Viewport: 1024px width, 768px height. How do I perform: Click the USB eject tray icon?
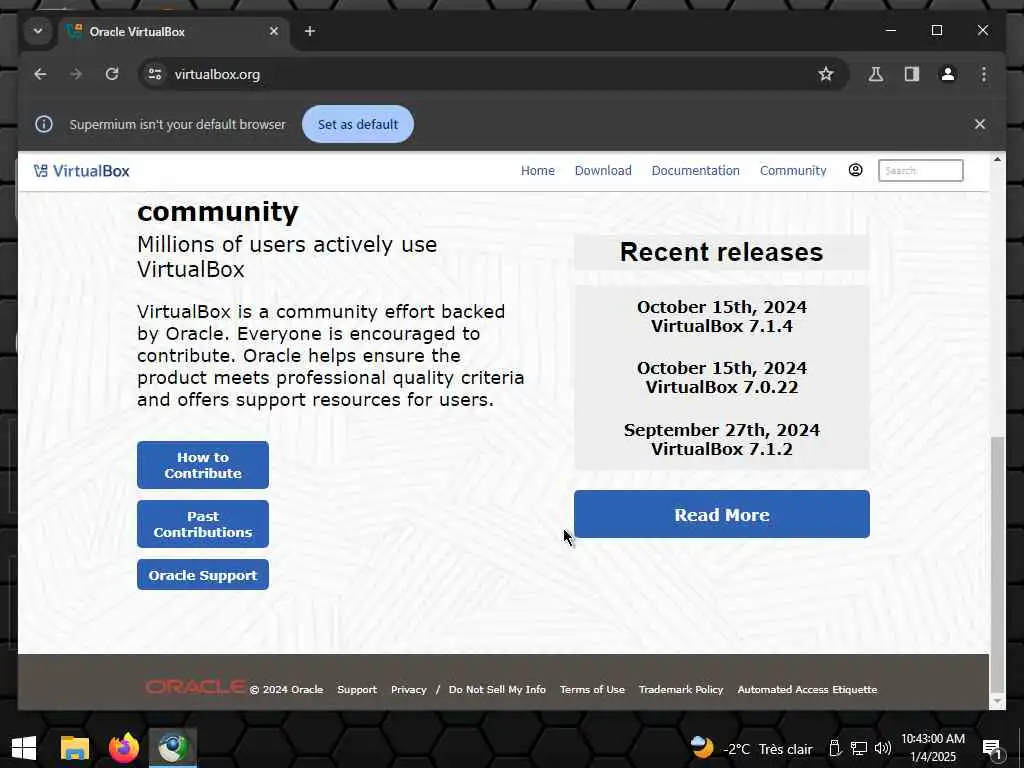[x=835, y=749]
